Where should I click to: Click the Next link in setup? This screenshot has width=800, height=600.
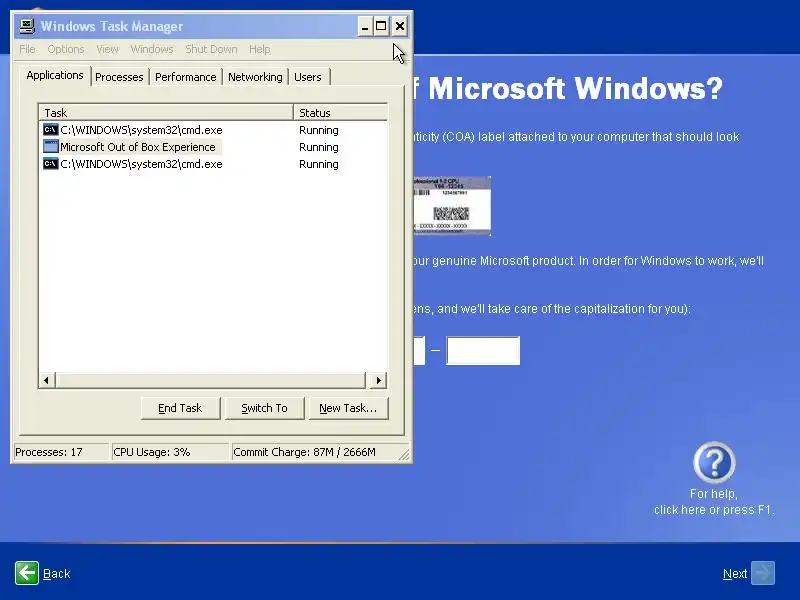735,574
